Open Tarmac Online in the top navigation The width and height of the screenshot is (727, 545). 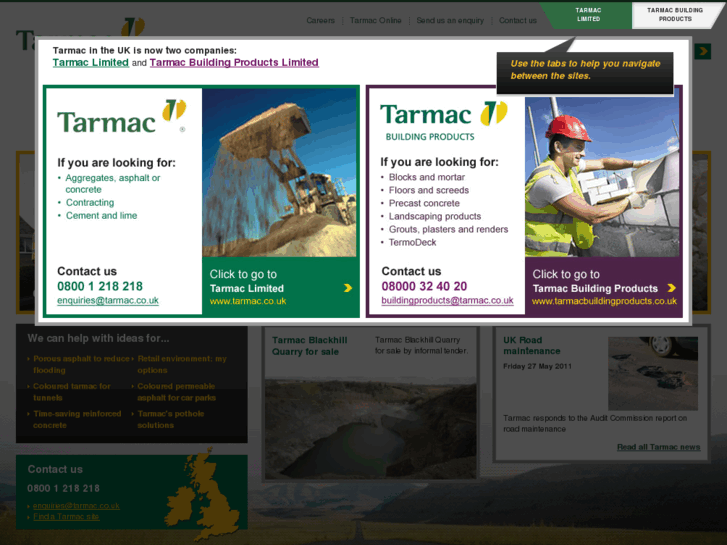(x=376, y=20)
